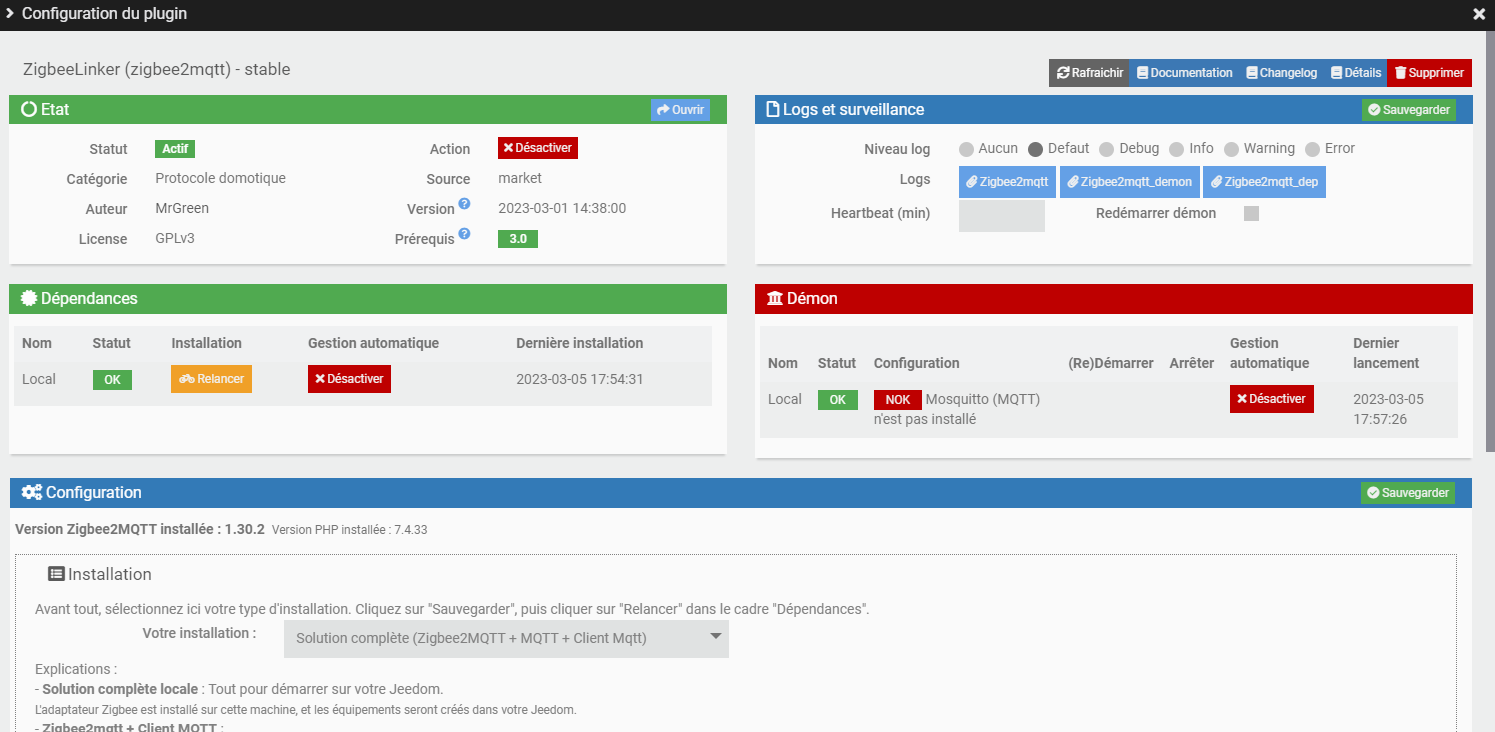Click the 3.0 Prérequis badge

pyautogui.click(x=518, y=239)
